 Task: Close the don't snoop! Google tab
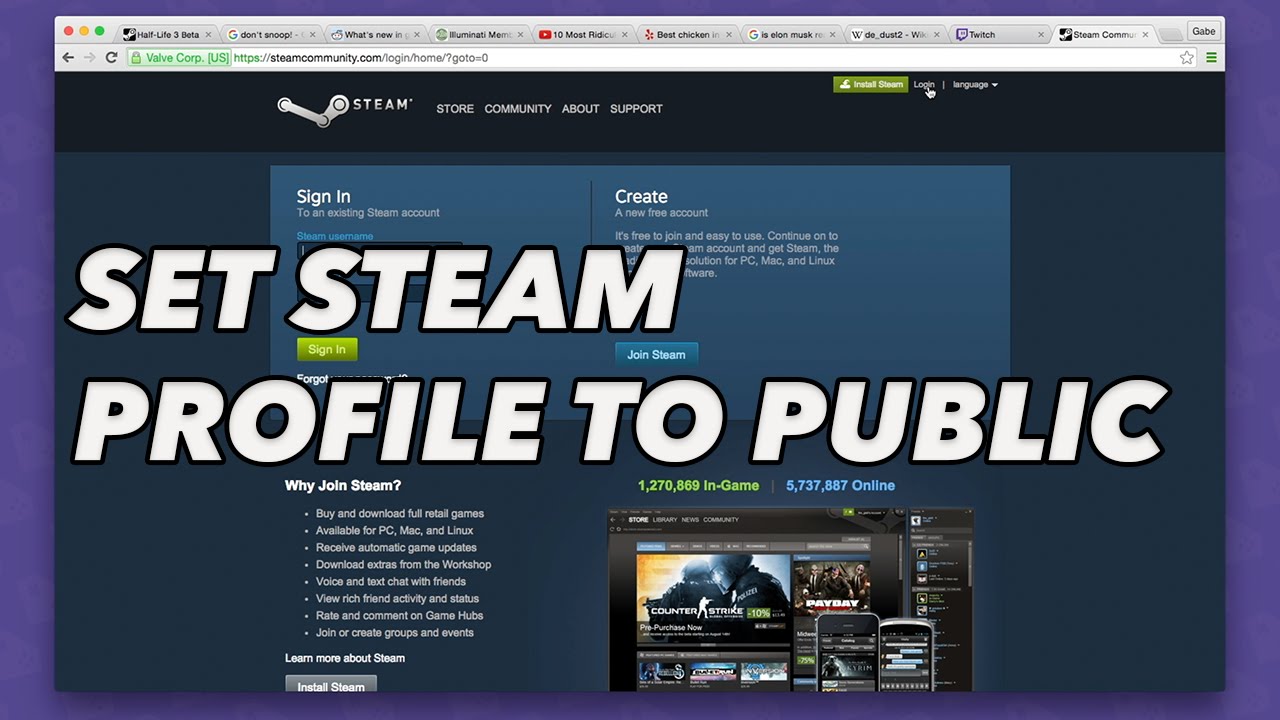pos(312,35)
